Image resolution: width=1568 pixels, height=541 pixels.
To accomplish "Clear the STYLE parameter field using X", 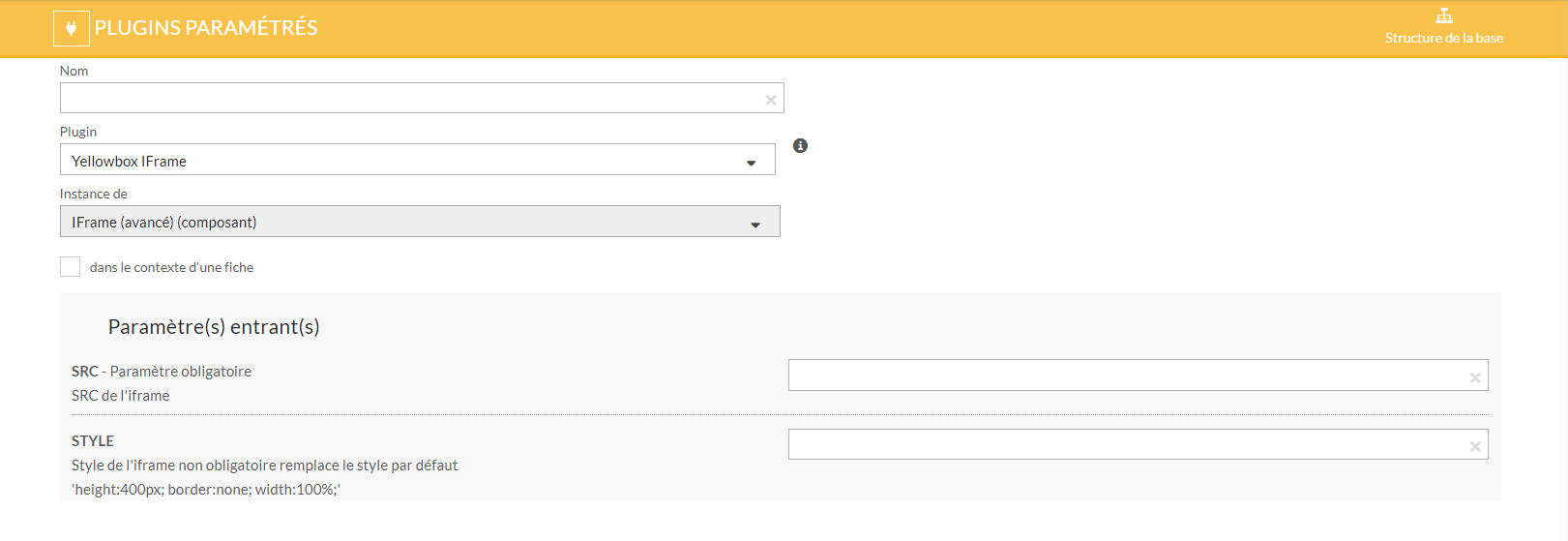I will point(1475,446).
